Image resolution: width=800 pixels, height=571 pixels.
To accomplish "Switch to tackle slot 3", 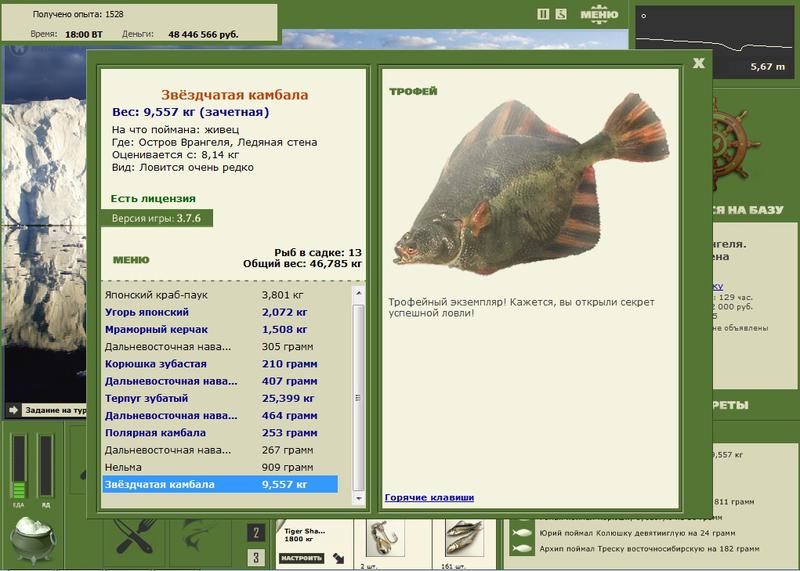I will [x=256, y=557].
